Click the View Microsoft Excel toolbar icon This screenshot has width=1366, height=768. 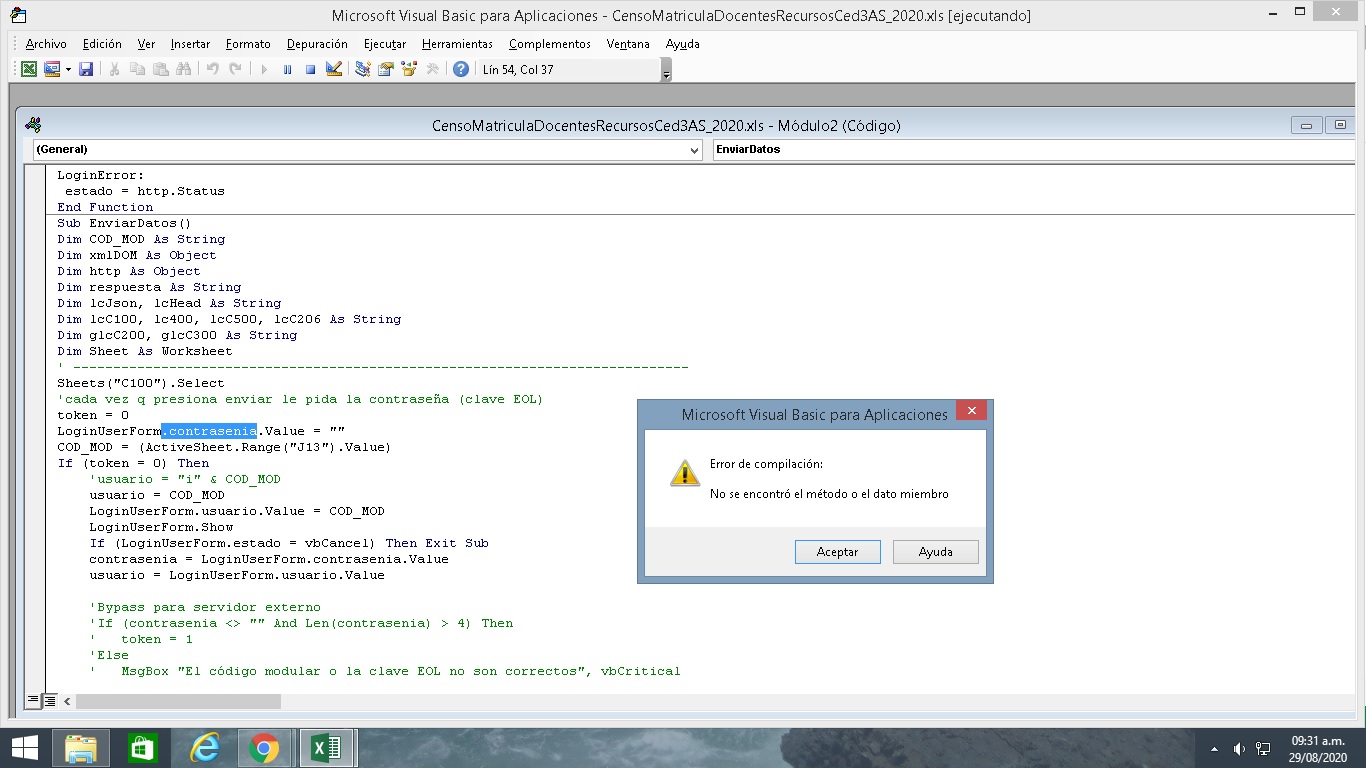click(29, 69)
